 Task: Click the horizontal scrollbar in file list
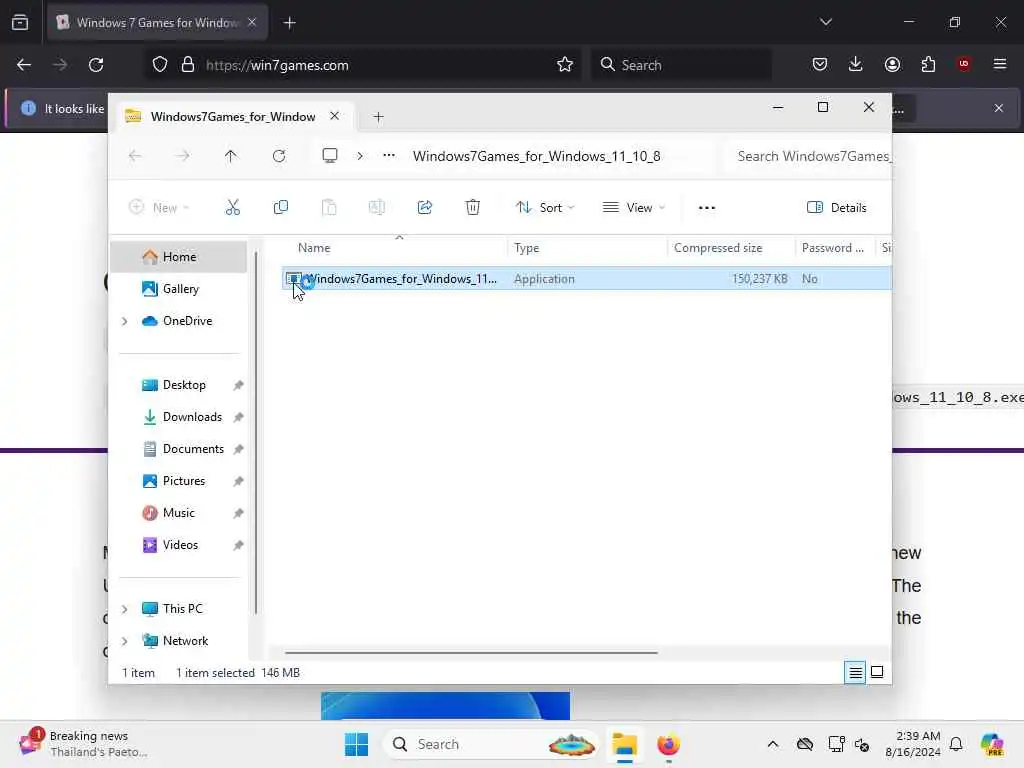(471, 652)
